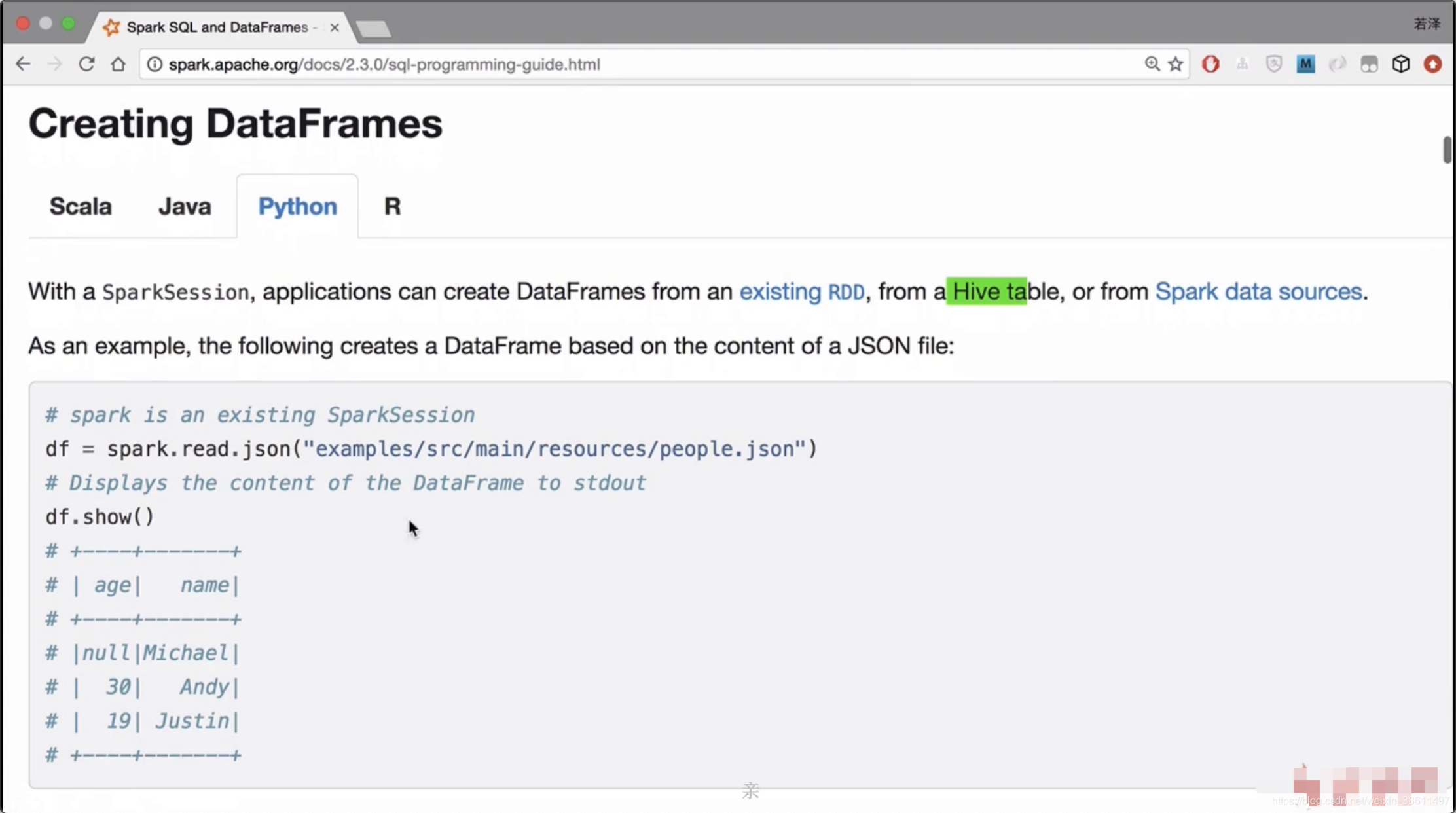Click the faded swirl extension icon
The image size is (1456, 813).
pyautogui.click(x=1338, y=63)
